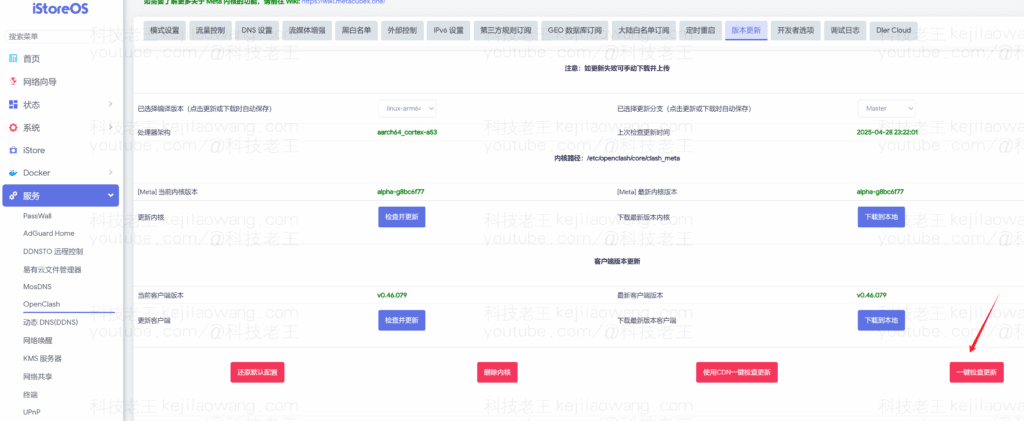Screen dimensions: 1024x421
Task: Select the 外部控制 tab
Action: coord(402,31)
